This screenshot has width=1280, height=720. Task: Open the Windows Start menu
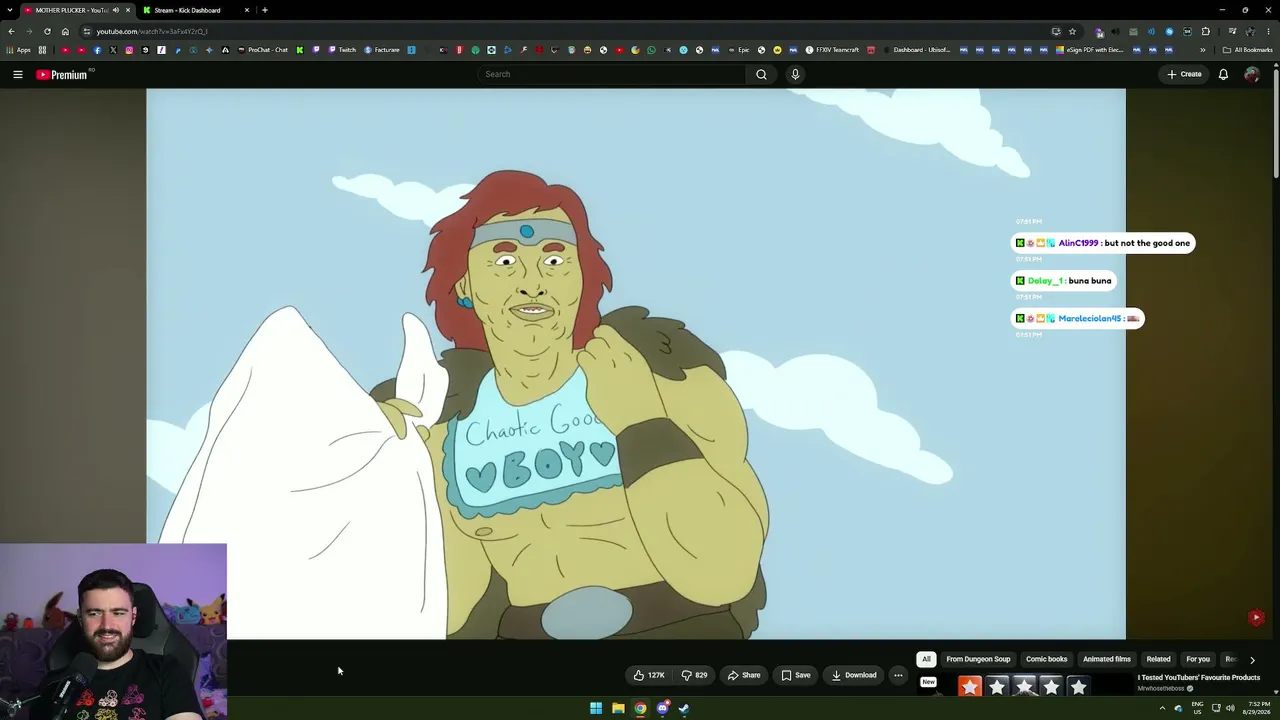[596, 708]
